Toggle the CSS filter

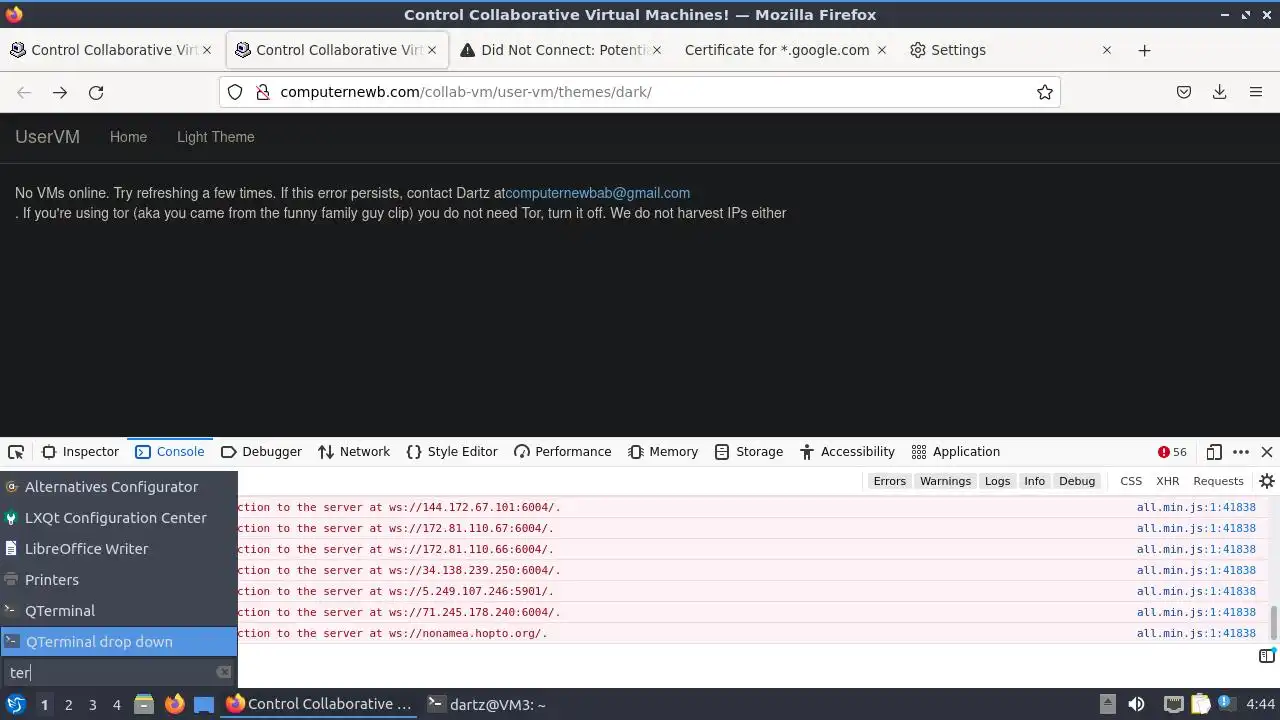coord(1131,481)
